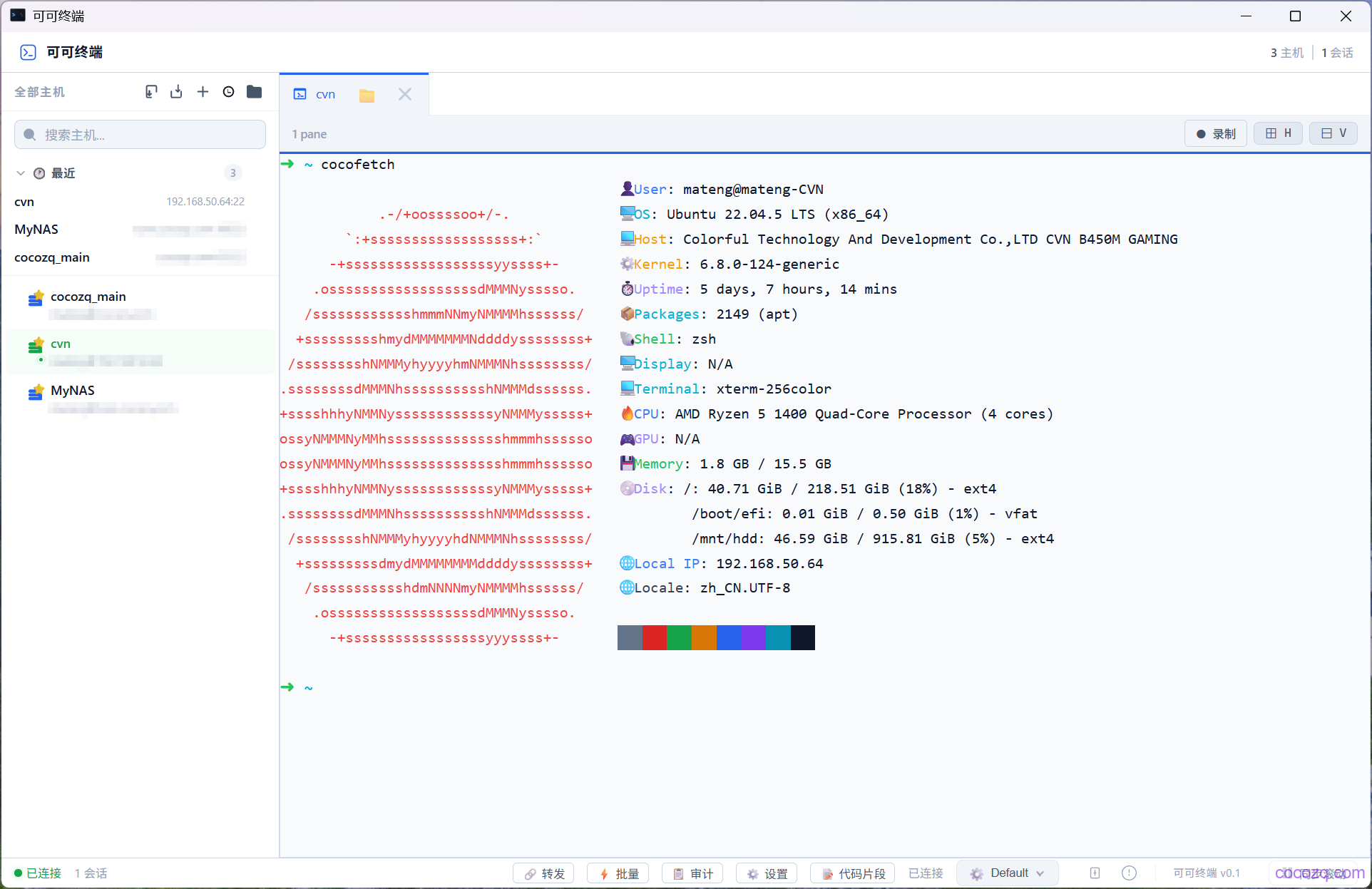Click the cocofetch command text
Screen dimensions: 1372x889
pos(357,164)
